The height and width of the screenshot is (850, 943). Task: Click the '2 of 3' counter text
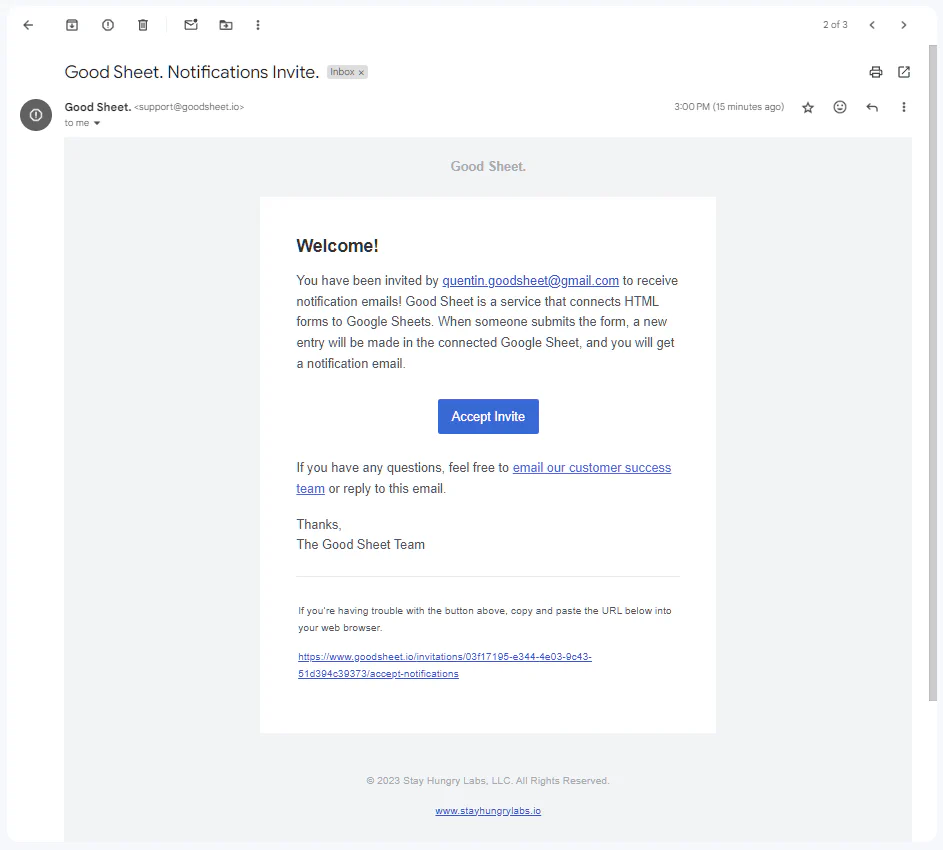pos(835,25)
